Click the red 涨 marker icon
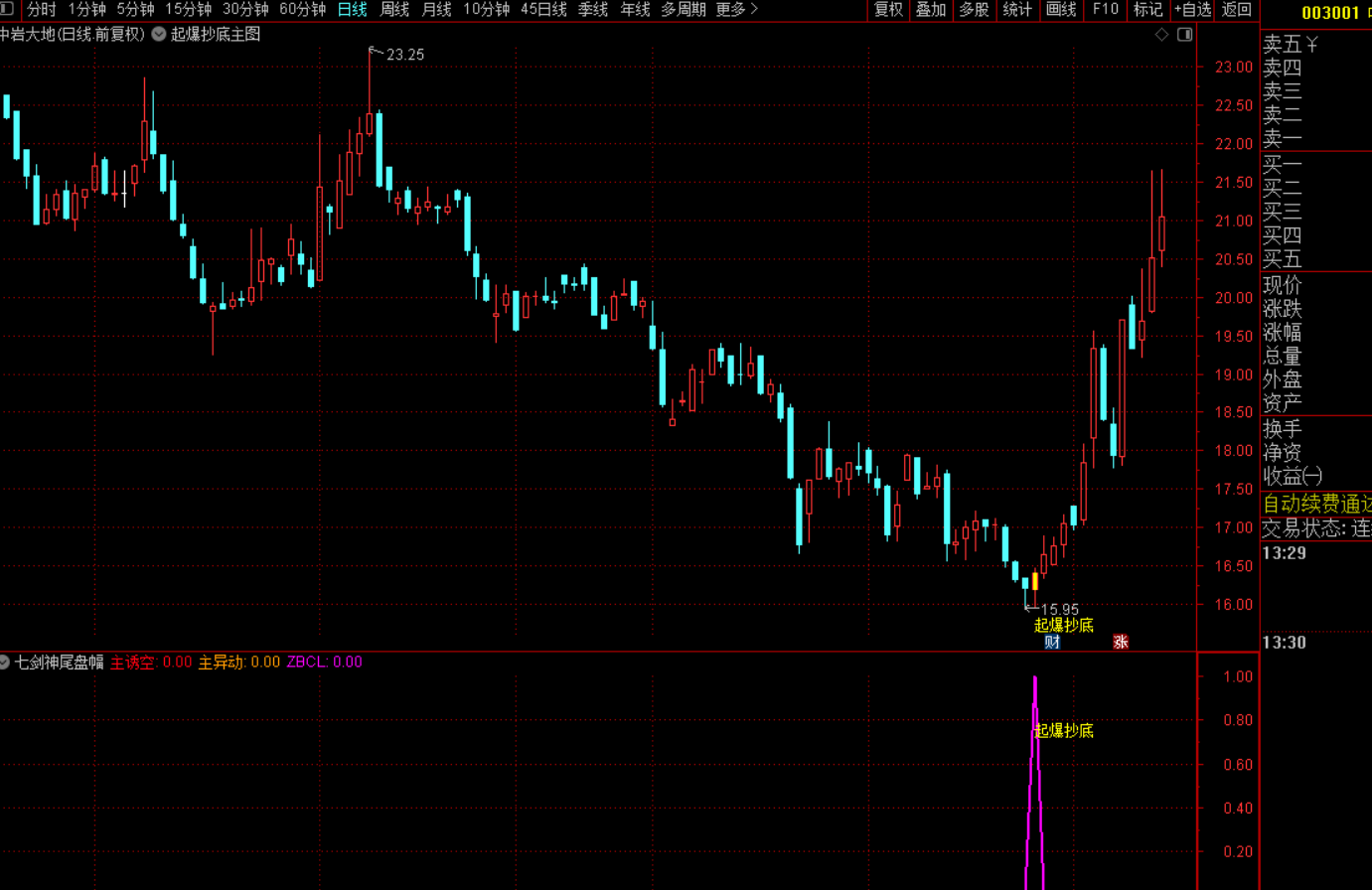 (x=1121, y=642)
